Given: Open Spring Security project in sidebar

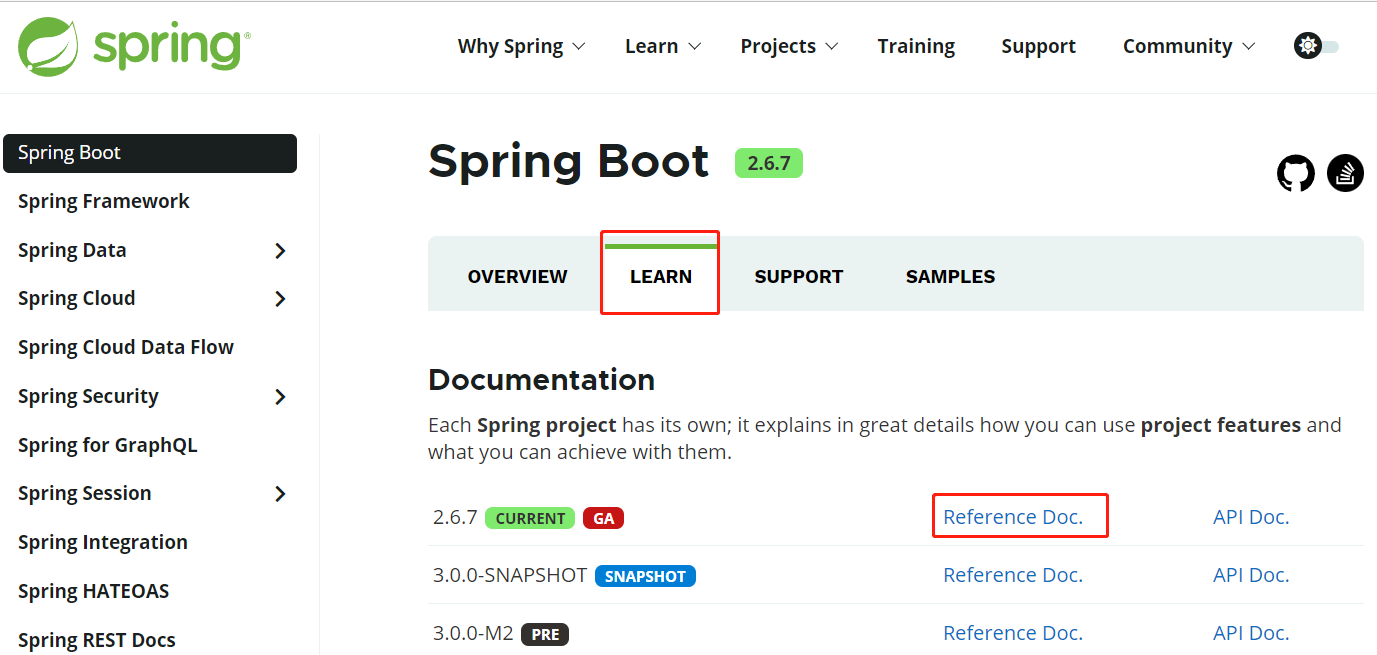Looking at the screenshot, I should click(x=88, y=396).
